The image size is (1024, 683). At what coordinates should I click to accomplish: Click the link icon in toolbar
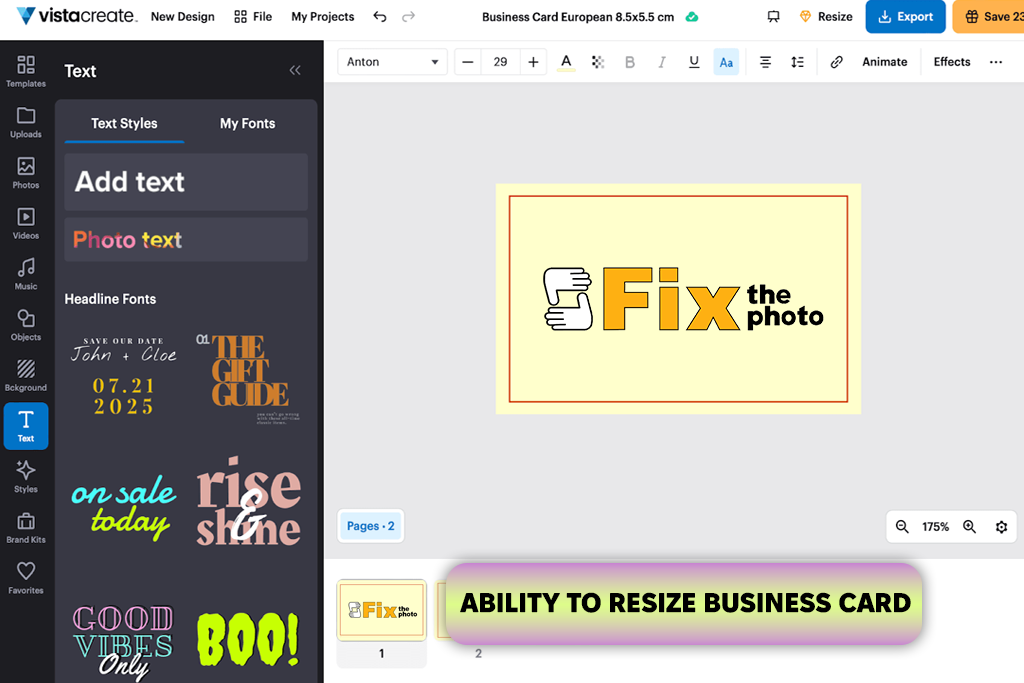[837, 62]
